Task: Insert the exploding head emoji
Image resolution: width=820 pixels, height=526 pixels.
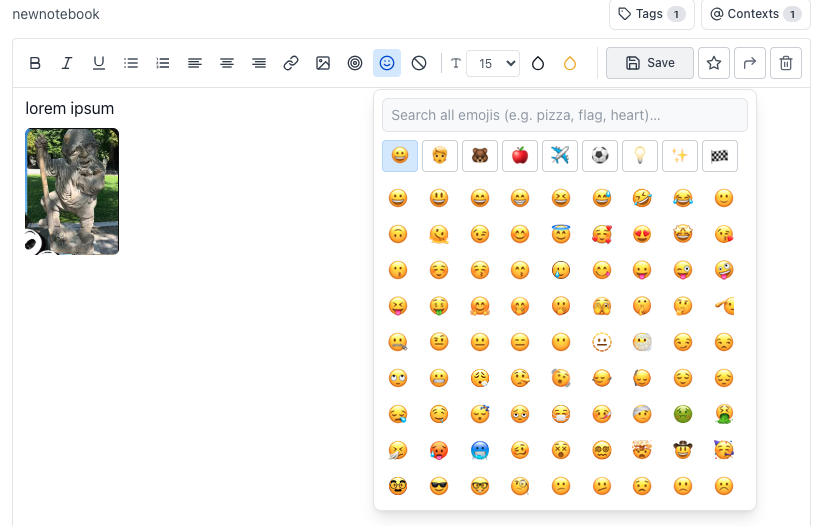Action: pyautogui.click(x=642, y=451)
